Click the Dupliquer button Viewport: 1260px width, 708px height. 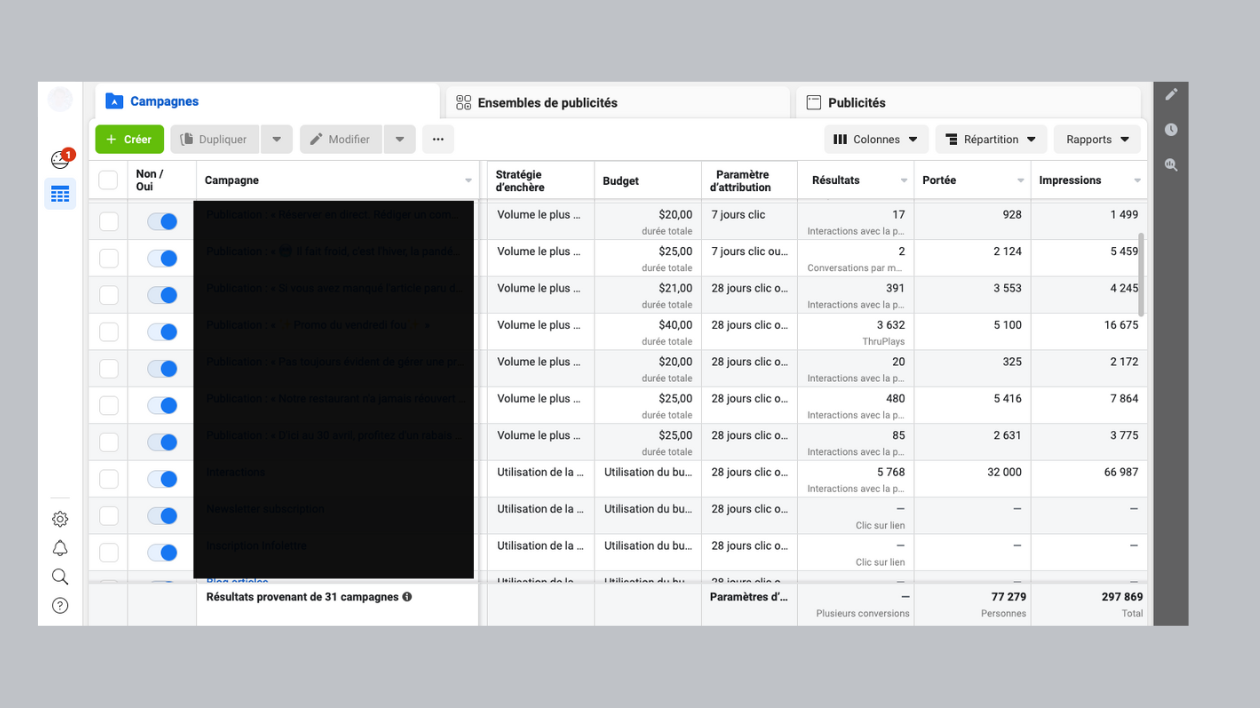pos(215,140)
